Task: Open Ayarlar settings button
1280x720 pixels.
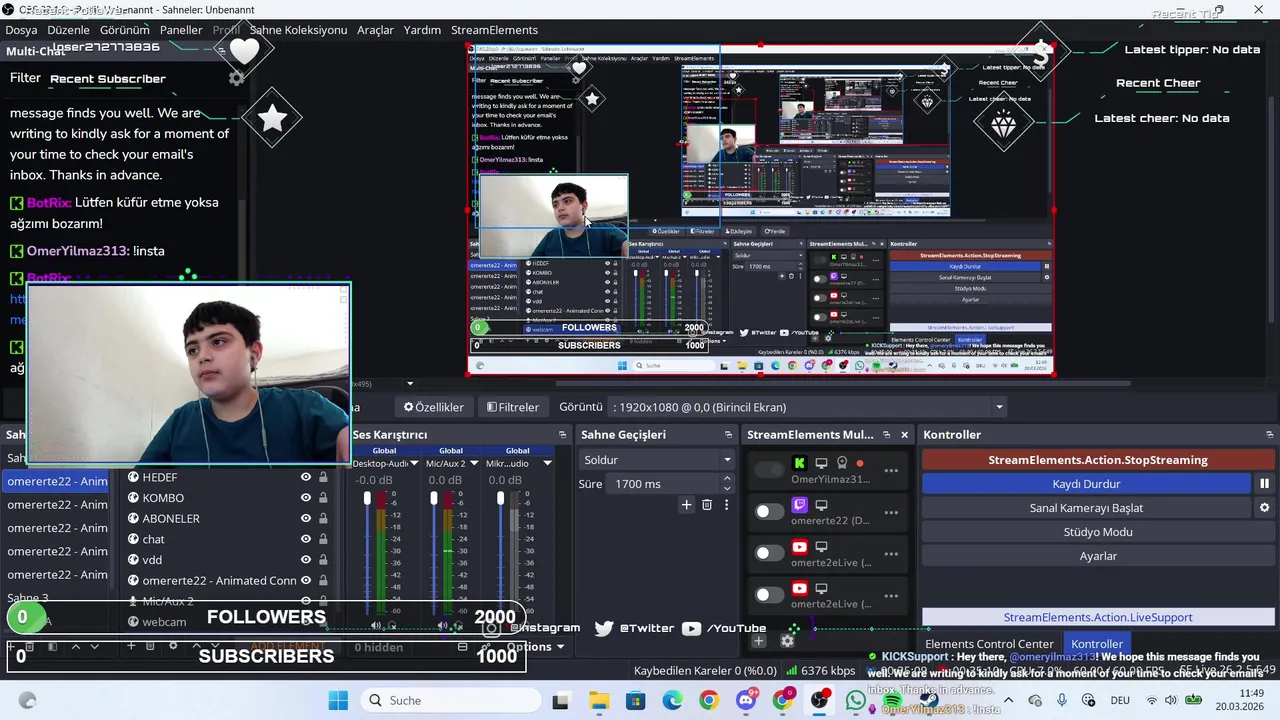Action: point(1098,556)
